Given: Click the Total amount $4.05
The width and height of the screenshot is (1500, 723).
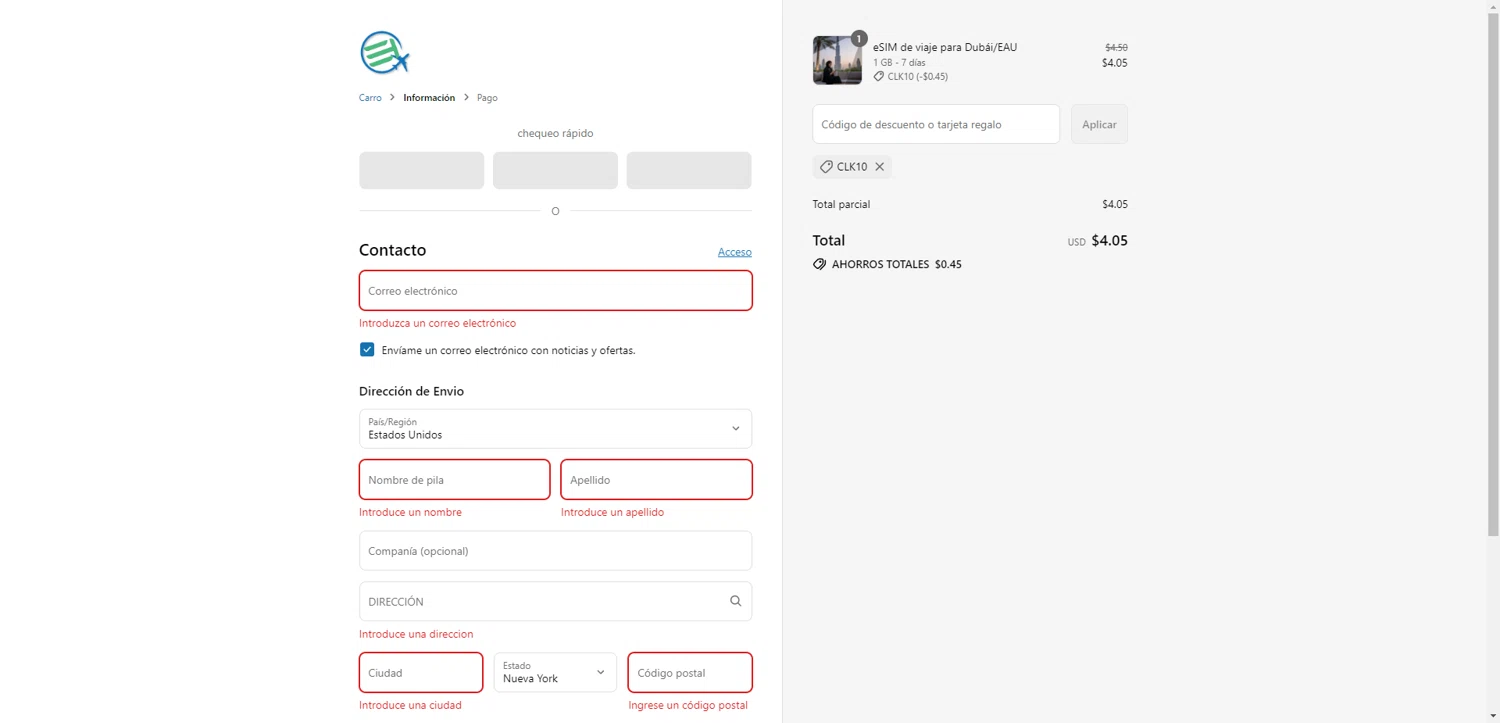Looking at the screenshot, I should (x=1109, y=240).
